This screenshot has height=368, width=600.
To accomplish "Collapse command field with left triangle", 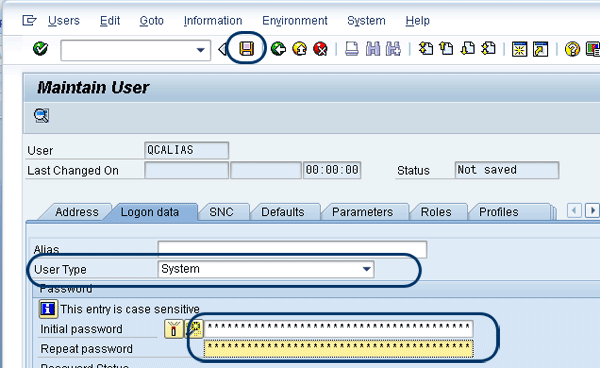I will (222, 49).
